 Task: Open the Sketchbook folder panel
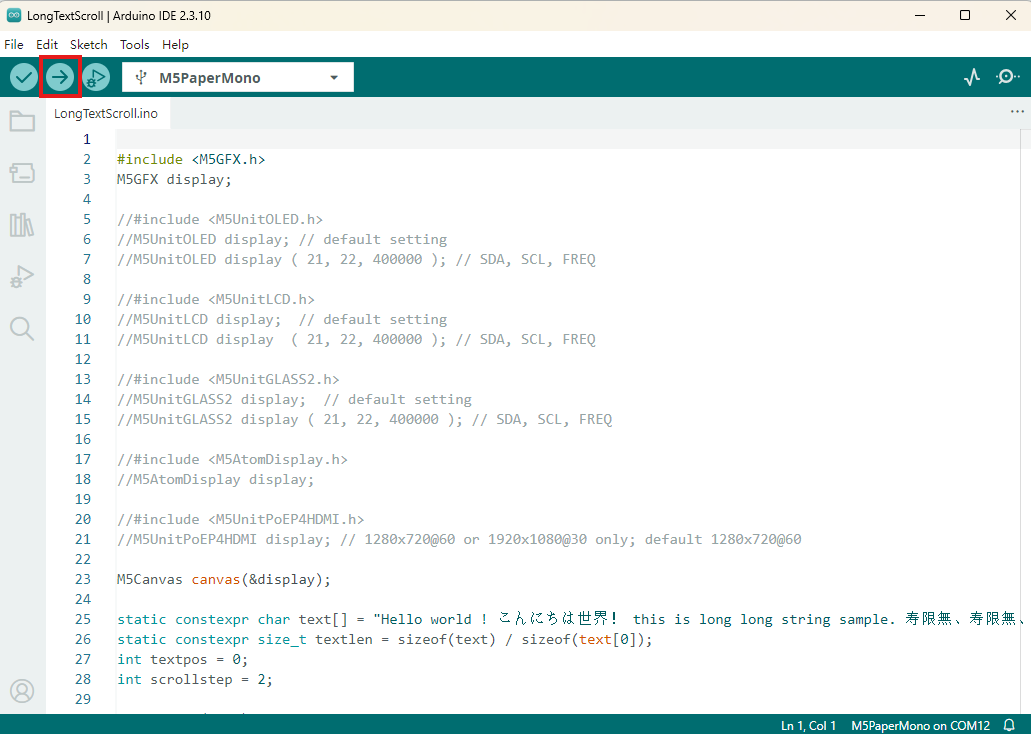(22, 121)
